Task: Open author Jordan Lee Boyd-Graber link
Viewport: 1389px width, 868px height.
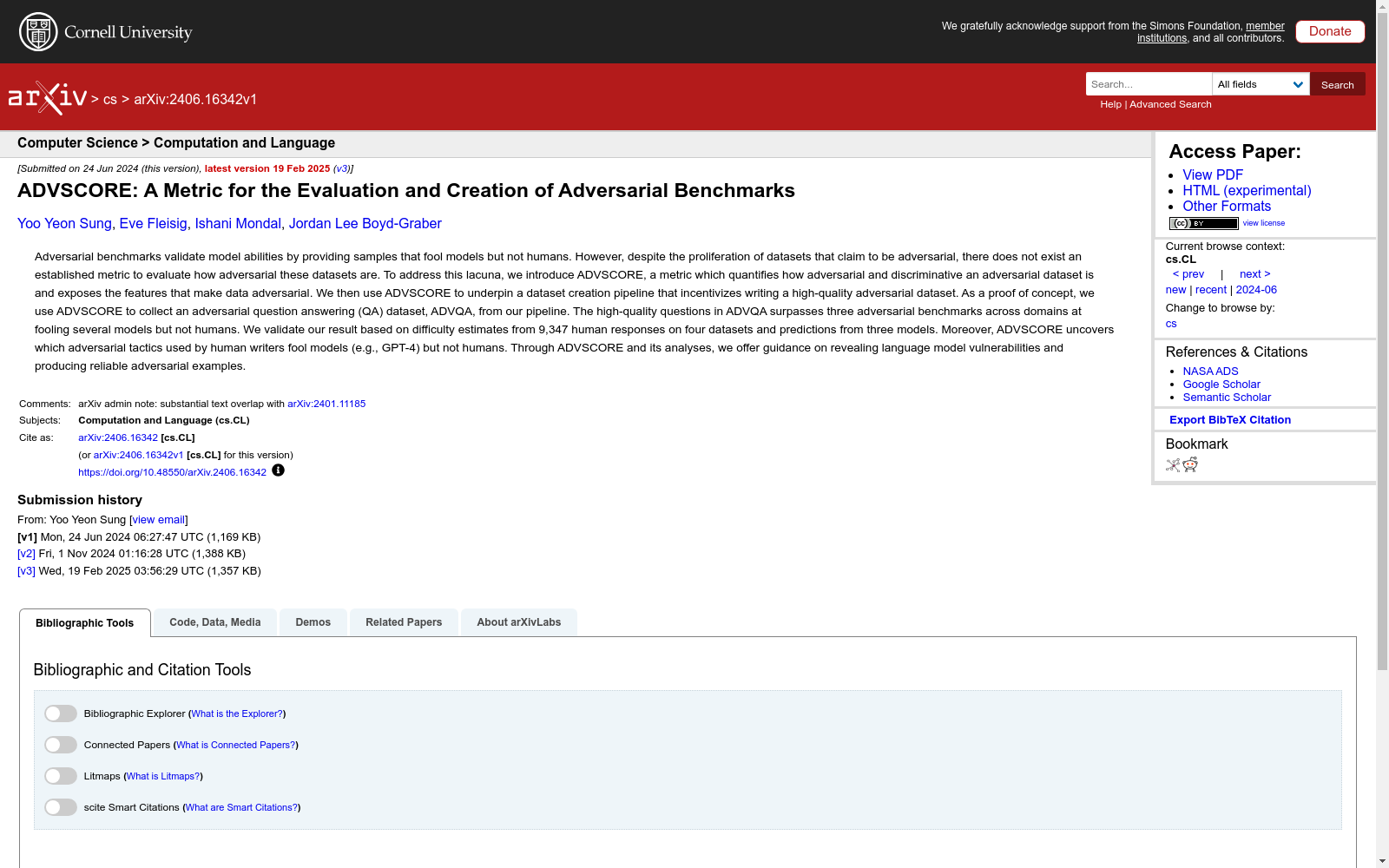Action: click(x=365, y=224)
